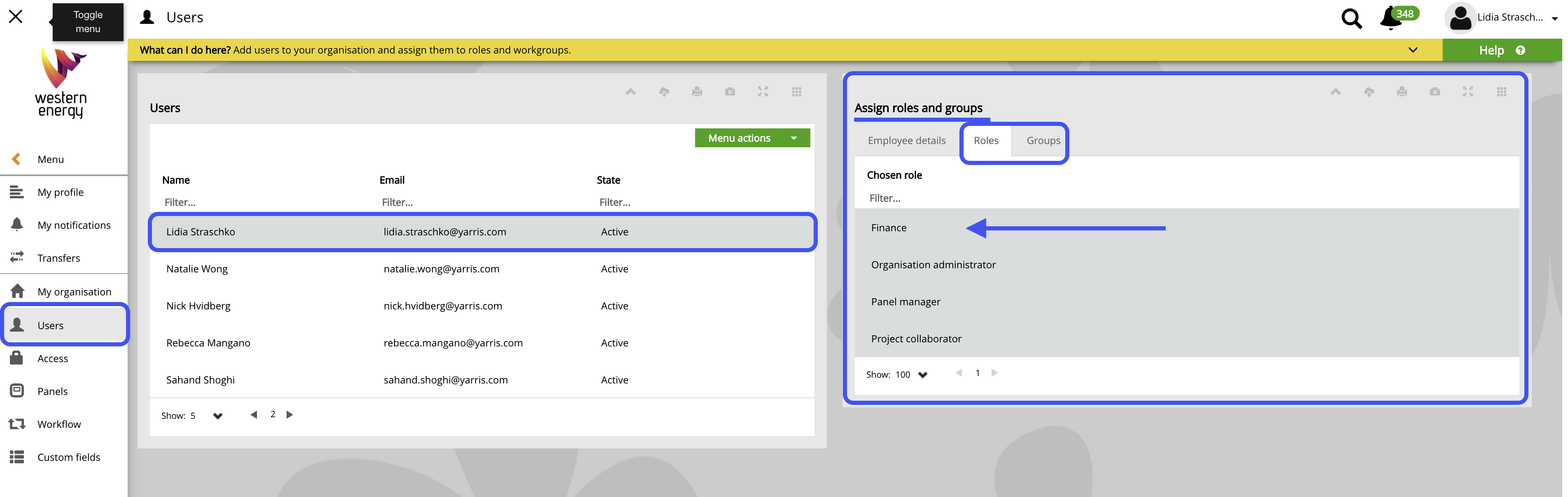Click the help question mark icon
This screenshot has width=1568, height=497.
tap(1520, 51)
